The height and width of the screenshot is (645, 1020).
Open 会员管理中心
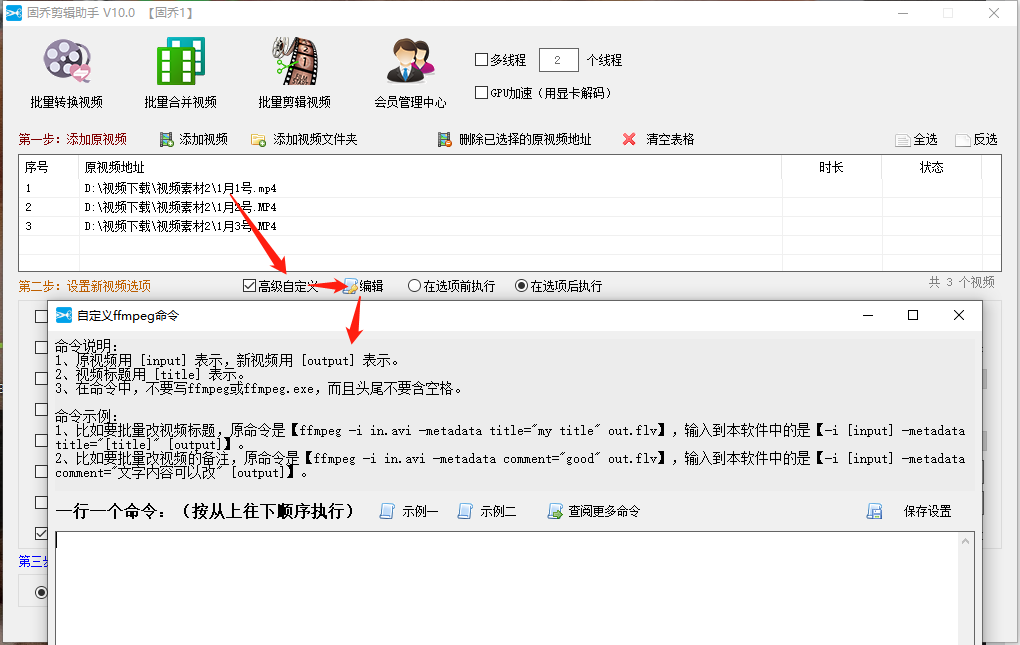[x=410, y=72]
